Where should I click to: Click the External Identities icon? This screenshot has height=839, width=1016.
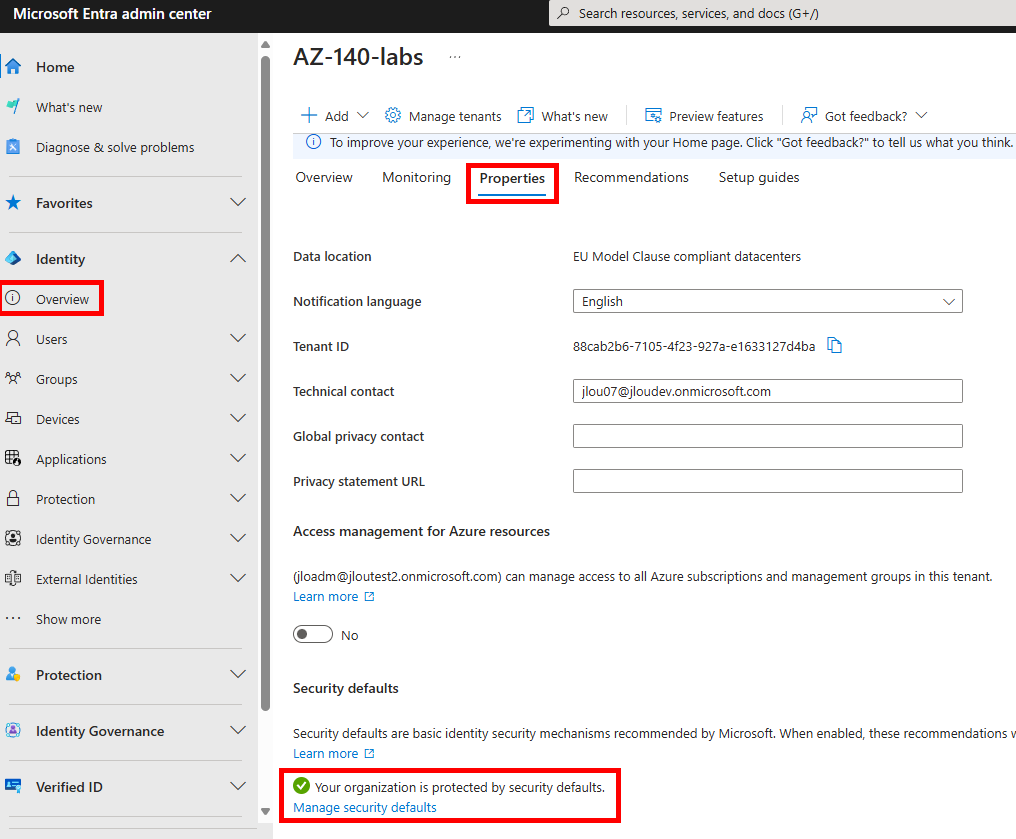point(14,579)
